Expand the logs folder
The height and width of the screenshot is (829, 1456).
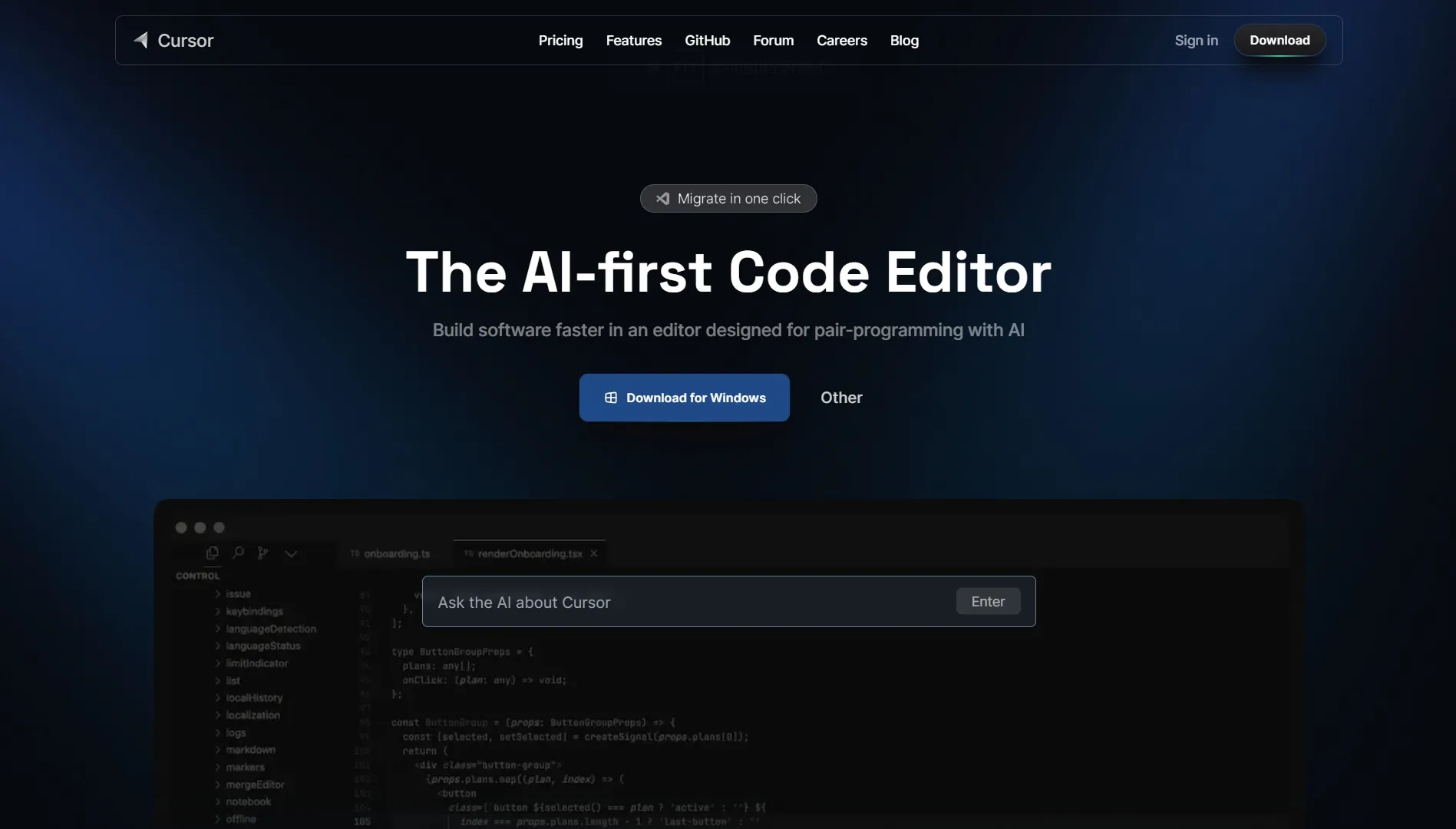(230, 733)
